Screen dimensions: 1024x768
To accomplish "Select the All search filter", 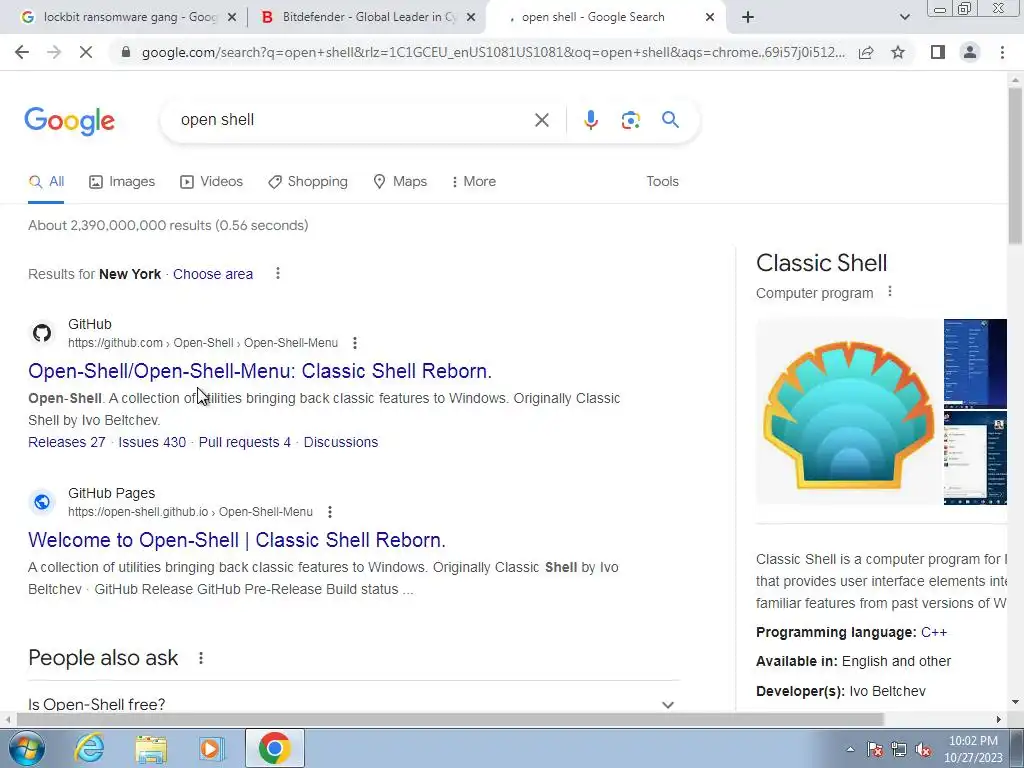I will pyautogui.click(x=46, y=182).
